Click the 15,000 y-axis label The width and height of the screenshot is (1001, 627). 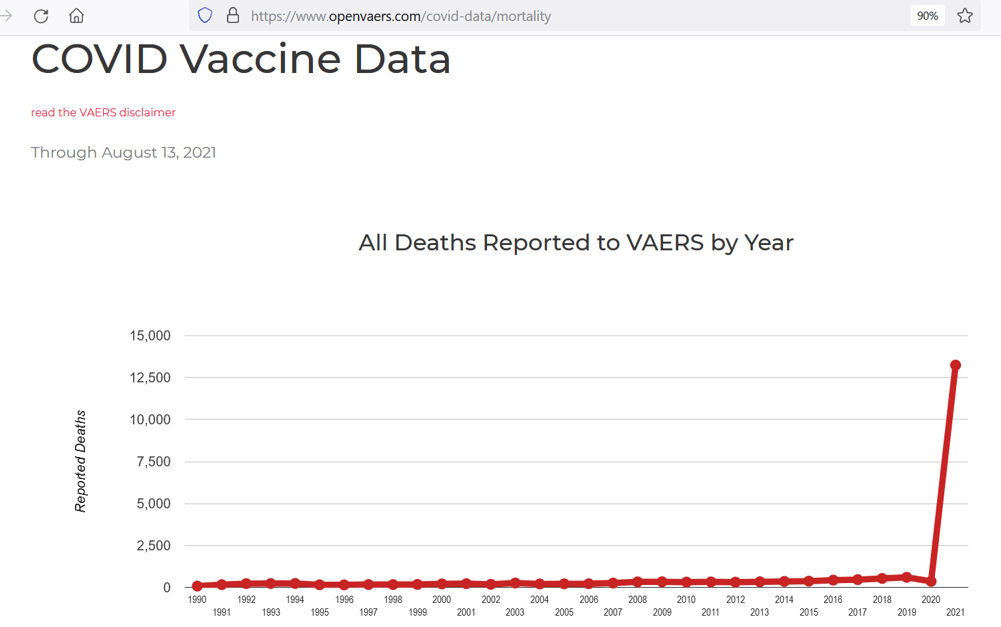(150, 336)
